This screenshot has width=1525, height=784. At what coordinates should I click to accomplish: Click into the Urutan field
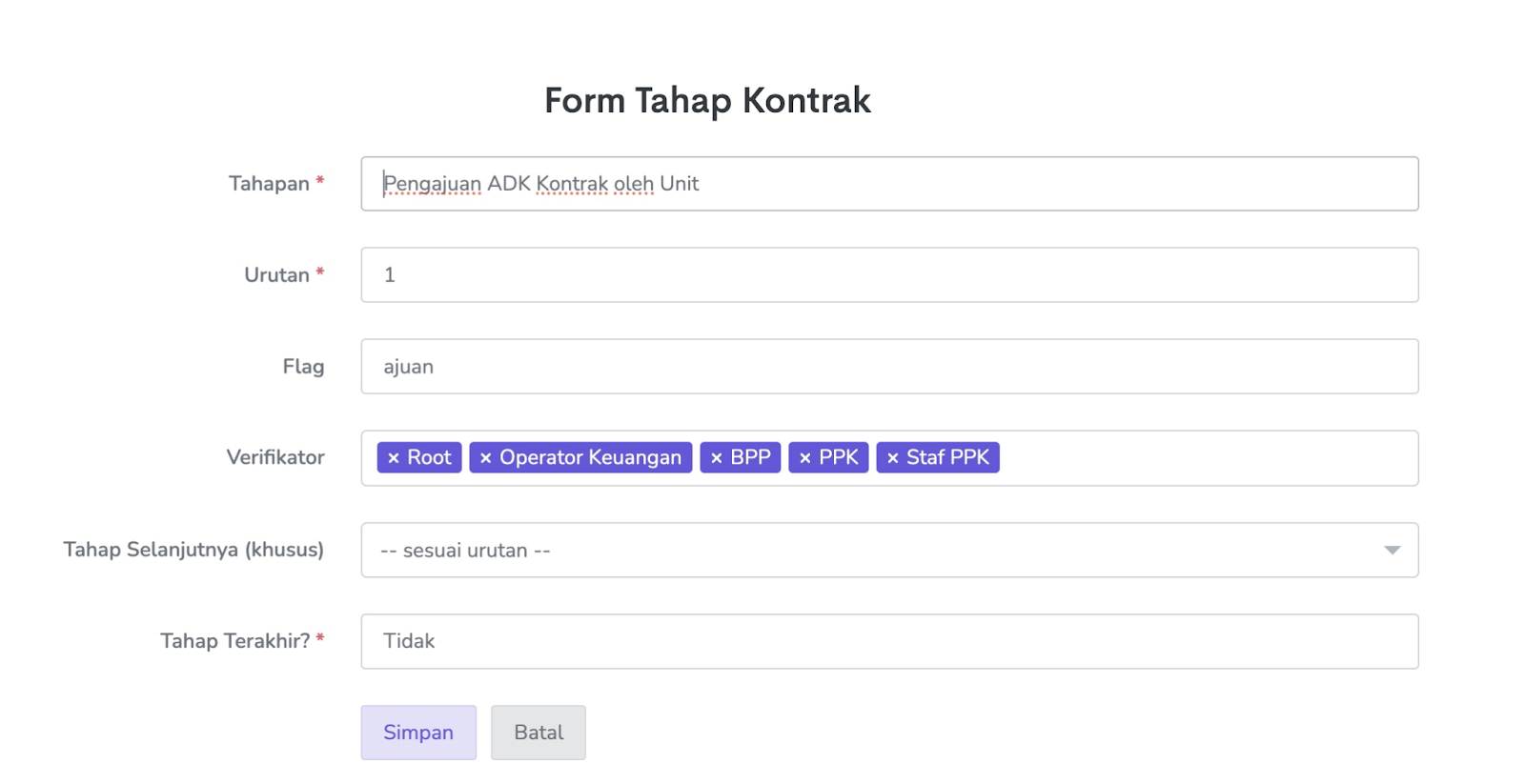pyautogui.click(x=888, y=275)
